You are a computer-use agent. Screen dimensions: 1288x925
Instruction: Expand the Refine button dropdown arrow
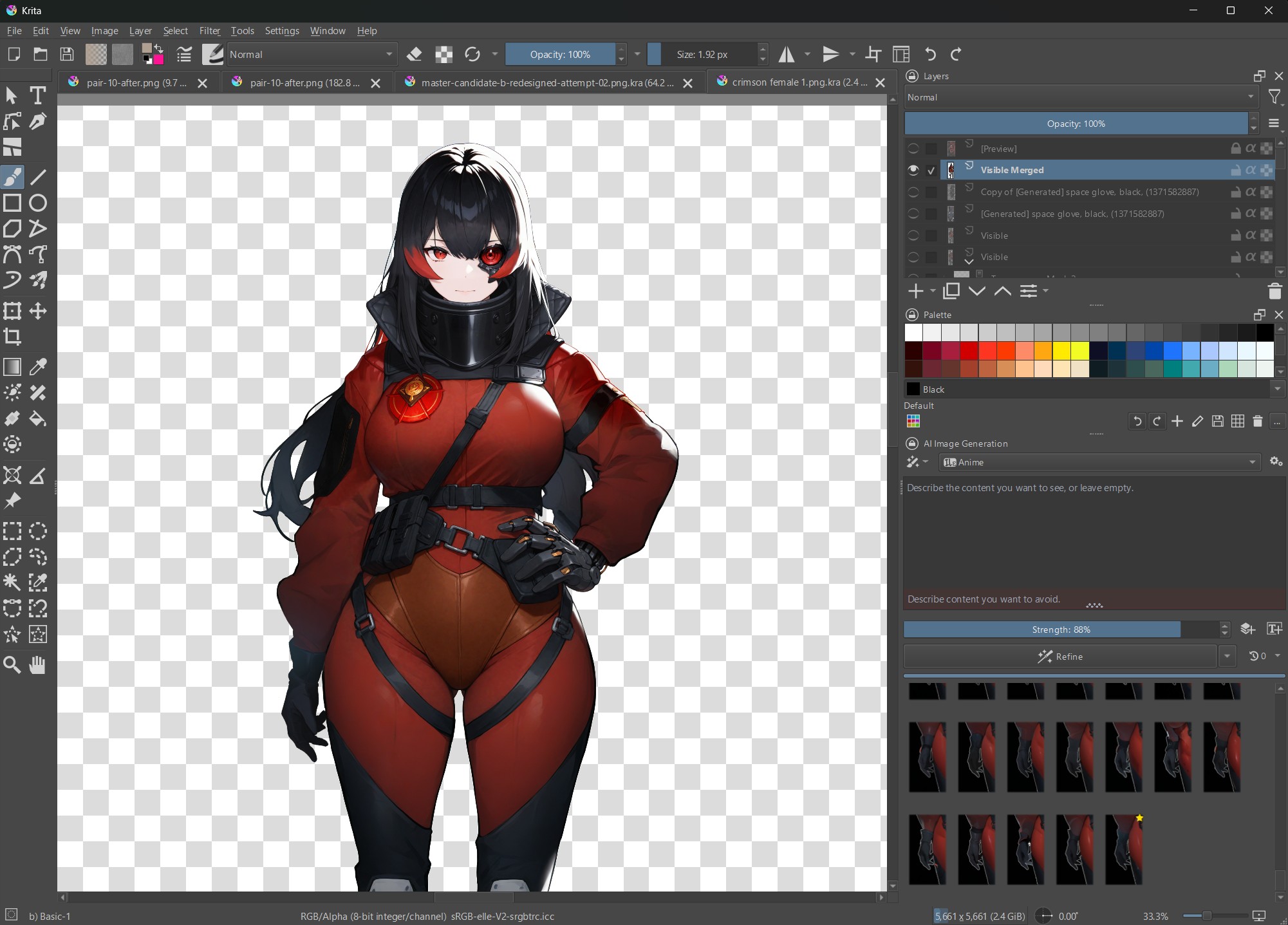1227,657
